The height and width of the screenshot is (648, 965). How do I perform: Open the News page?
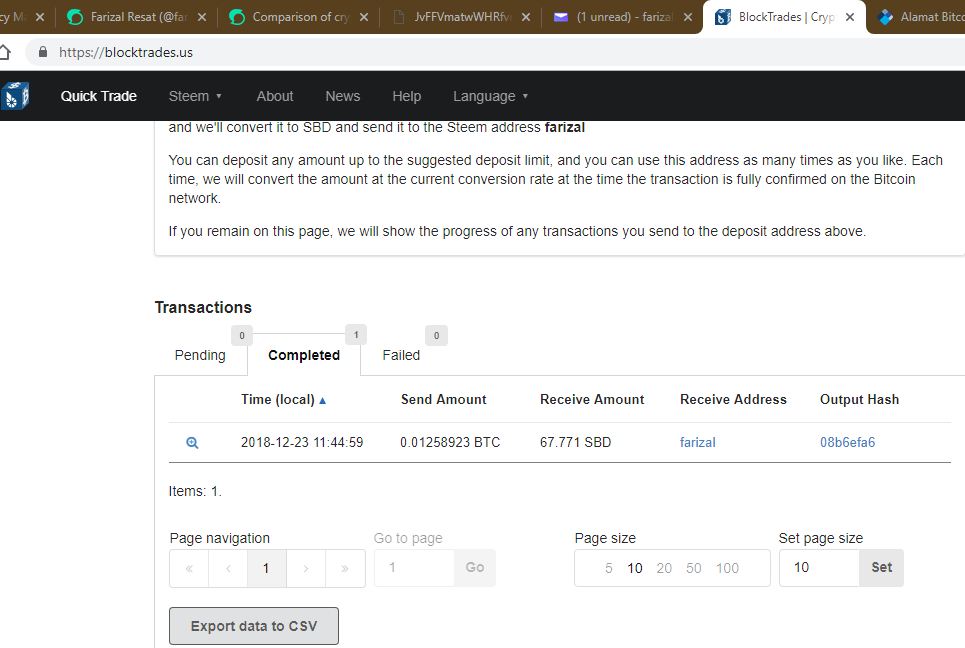[343, 96]
